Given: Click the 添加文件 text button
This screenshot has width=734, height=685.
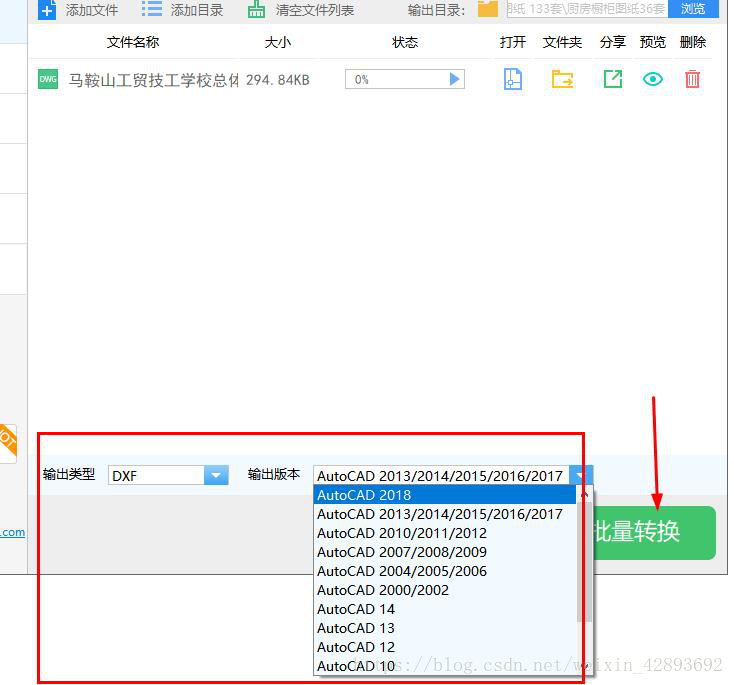Looking at the screenshot, I should (x=92, y=10).
